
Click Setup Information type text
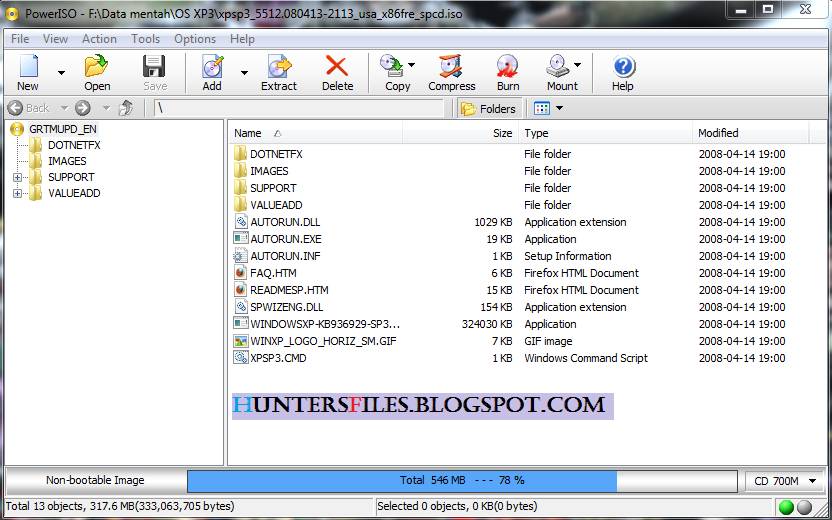tap(568, 256)
